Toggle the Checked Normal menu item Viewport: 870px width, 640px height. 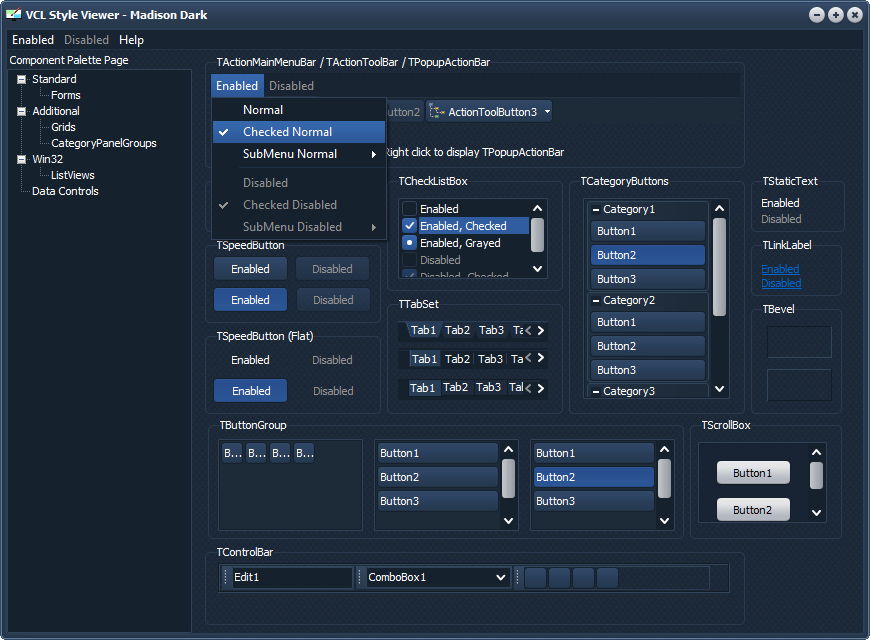tap(299, 132)
